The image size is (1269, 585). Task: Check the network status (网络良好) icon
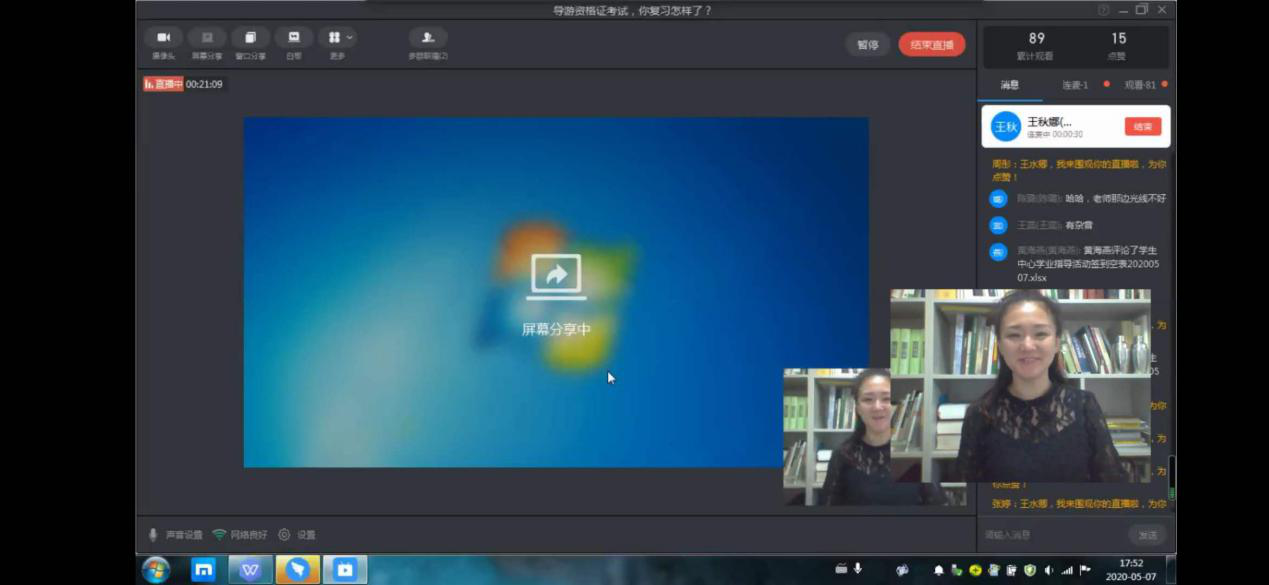point(219,535)
